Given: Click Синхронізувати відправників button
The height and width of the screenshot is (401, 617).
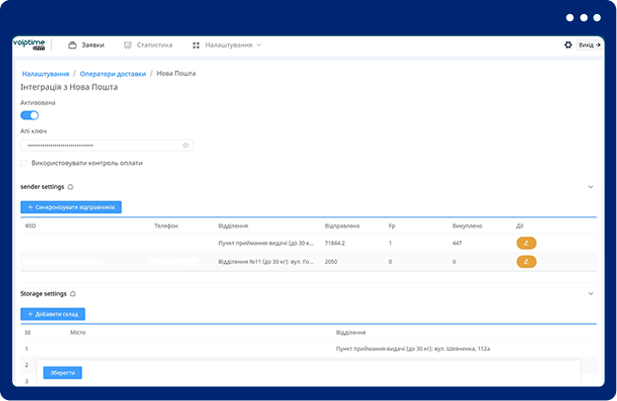Looking at the screenshot, I should click(71, 207).
